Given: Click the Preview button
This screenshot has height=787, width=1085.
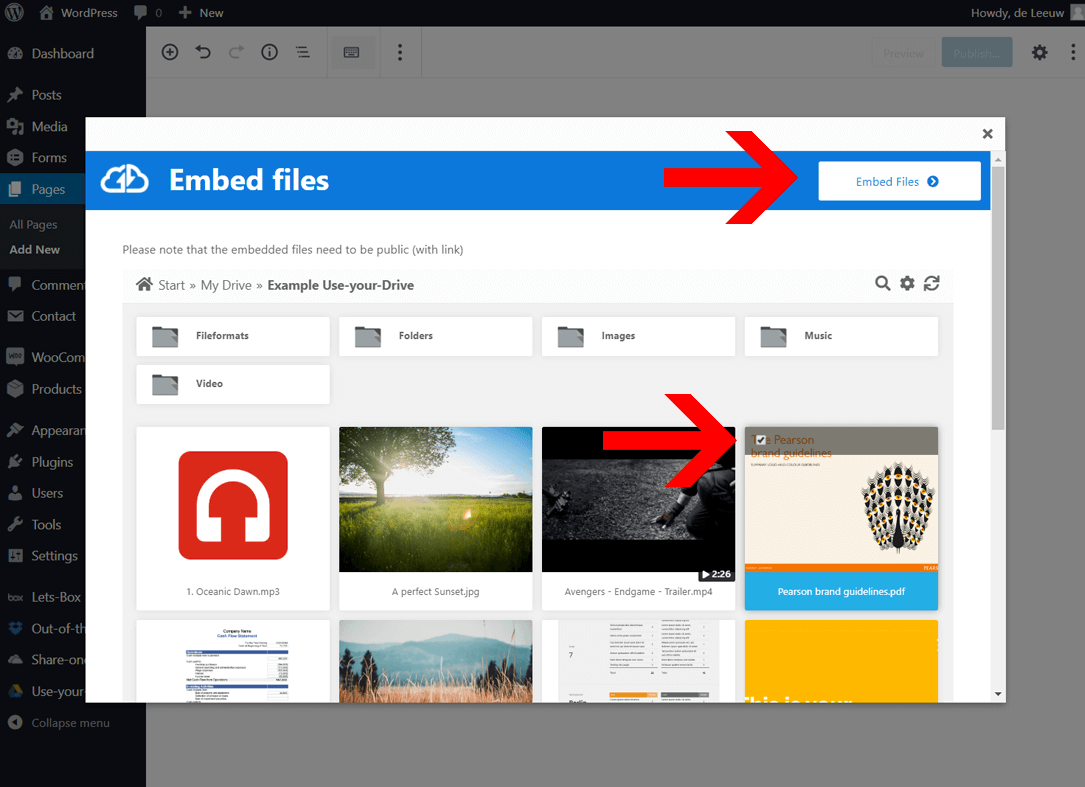Looking at the screenshot, I should 903,53.
